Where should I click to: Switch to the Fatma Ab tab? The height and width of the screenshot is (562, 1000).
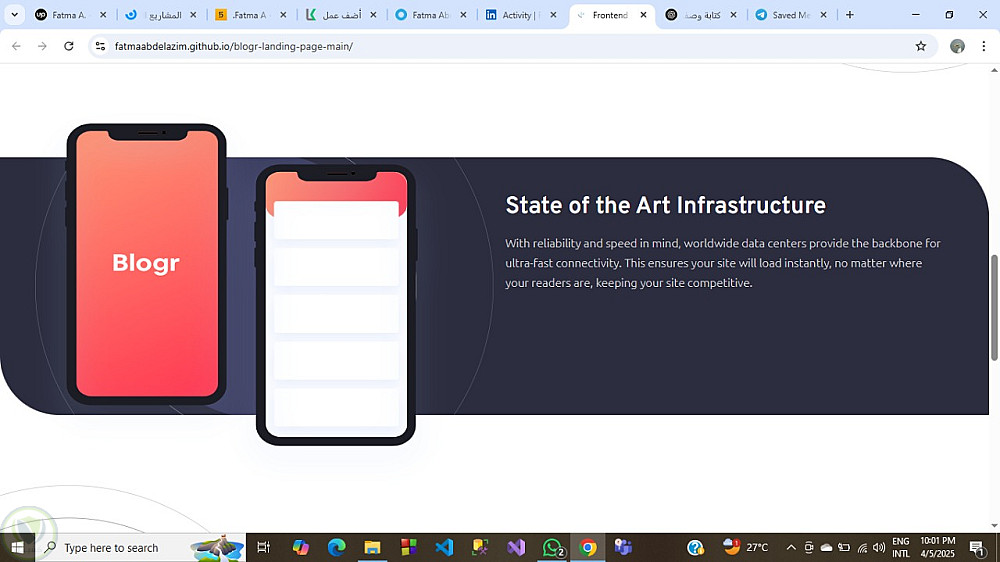[430, 15]
